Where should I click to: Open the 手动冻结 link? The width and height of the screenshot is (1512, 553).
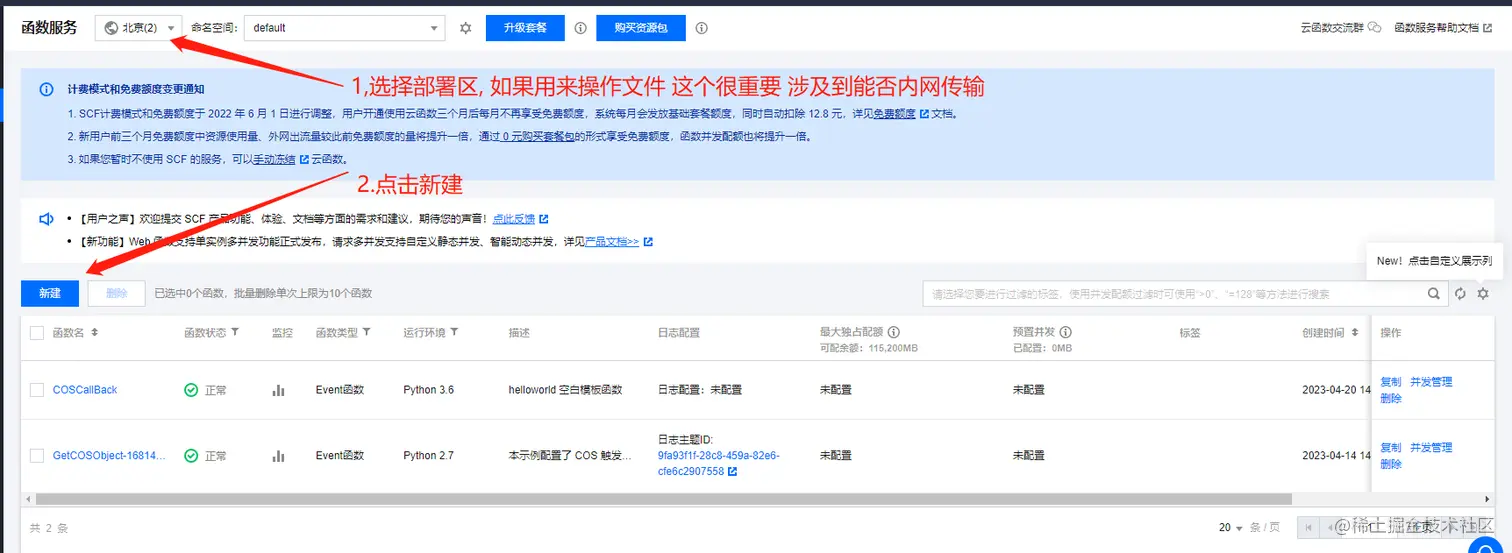pos(274,160)
